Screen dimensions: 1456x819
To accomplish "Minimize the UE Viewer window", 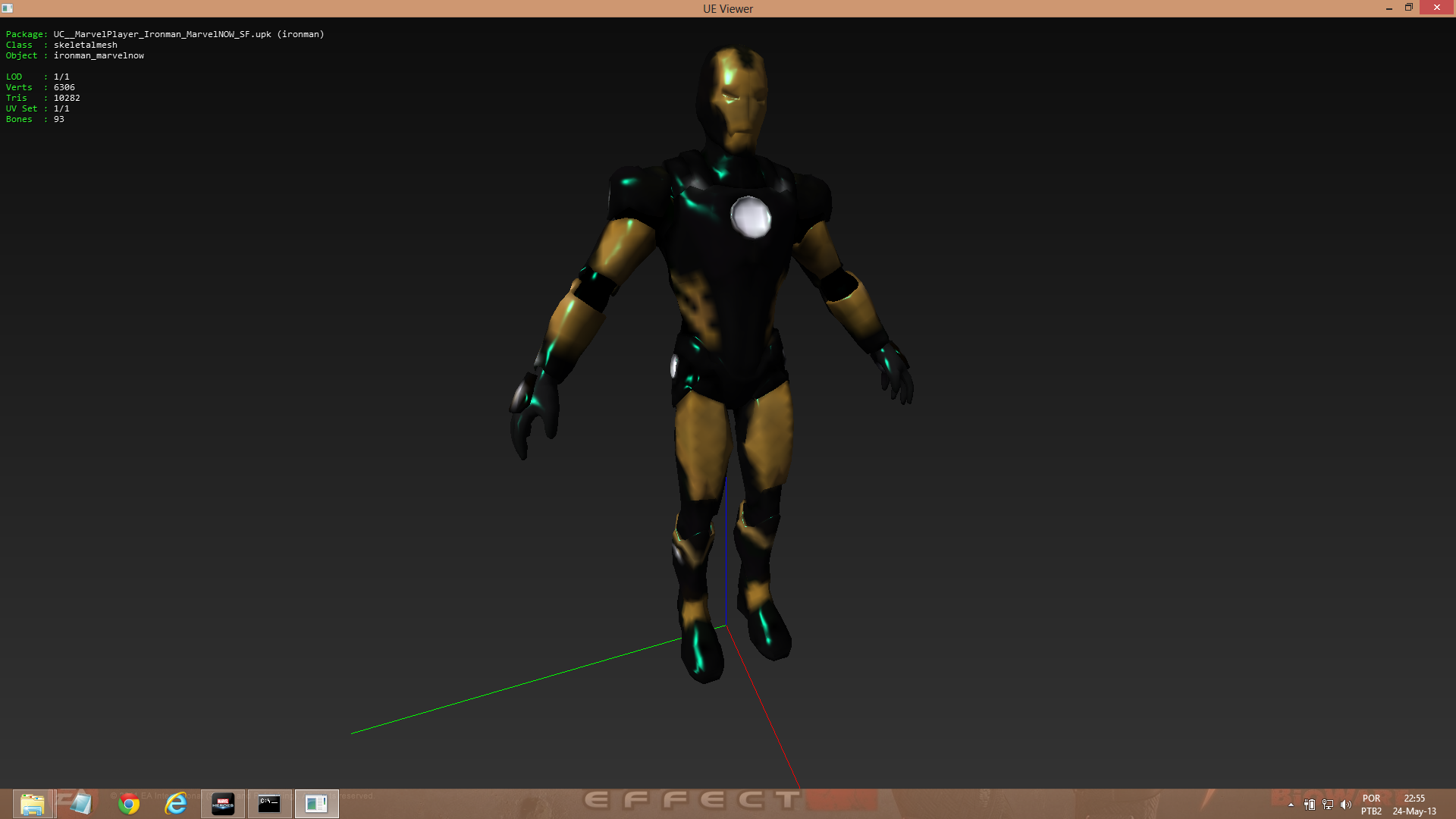I will pos(1389,8).
